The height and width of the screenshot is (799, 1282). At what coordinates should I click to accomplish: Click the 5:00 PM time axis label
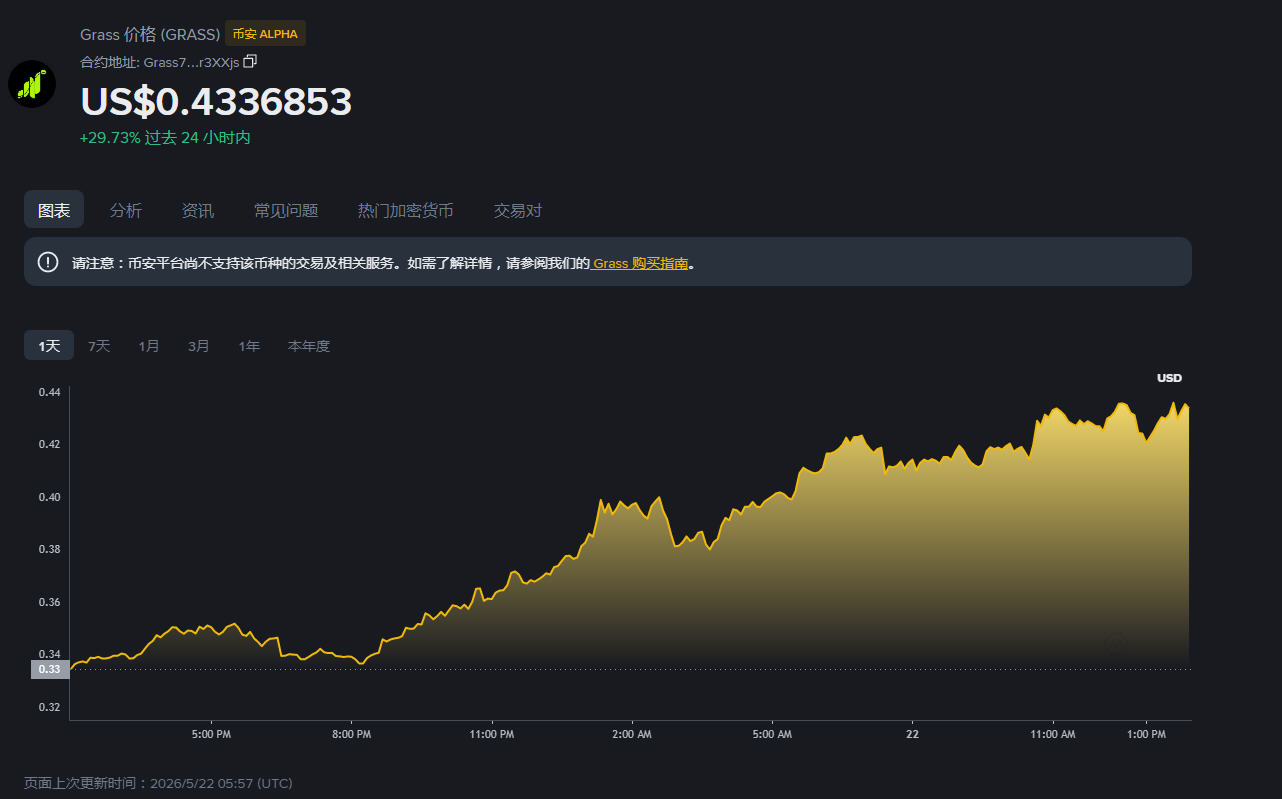211,734
